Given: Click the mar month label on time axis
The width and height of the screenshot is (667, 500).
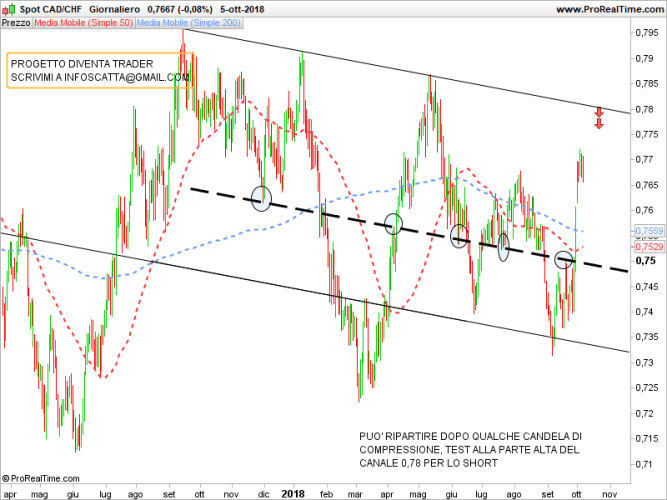Looking at the screenshot, I should click(355, 494).
